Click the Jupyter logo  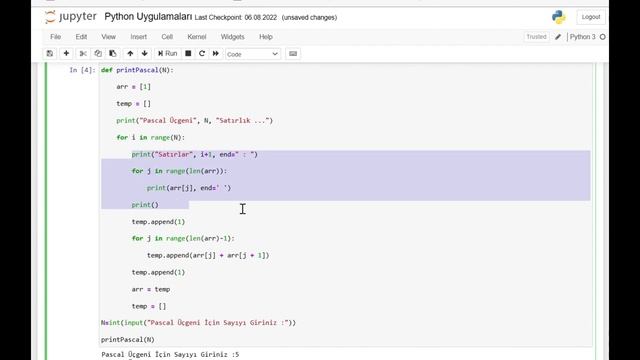71,17
